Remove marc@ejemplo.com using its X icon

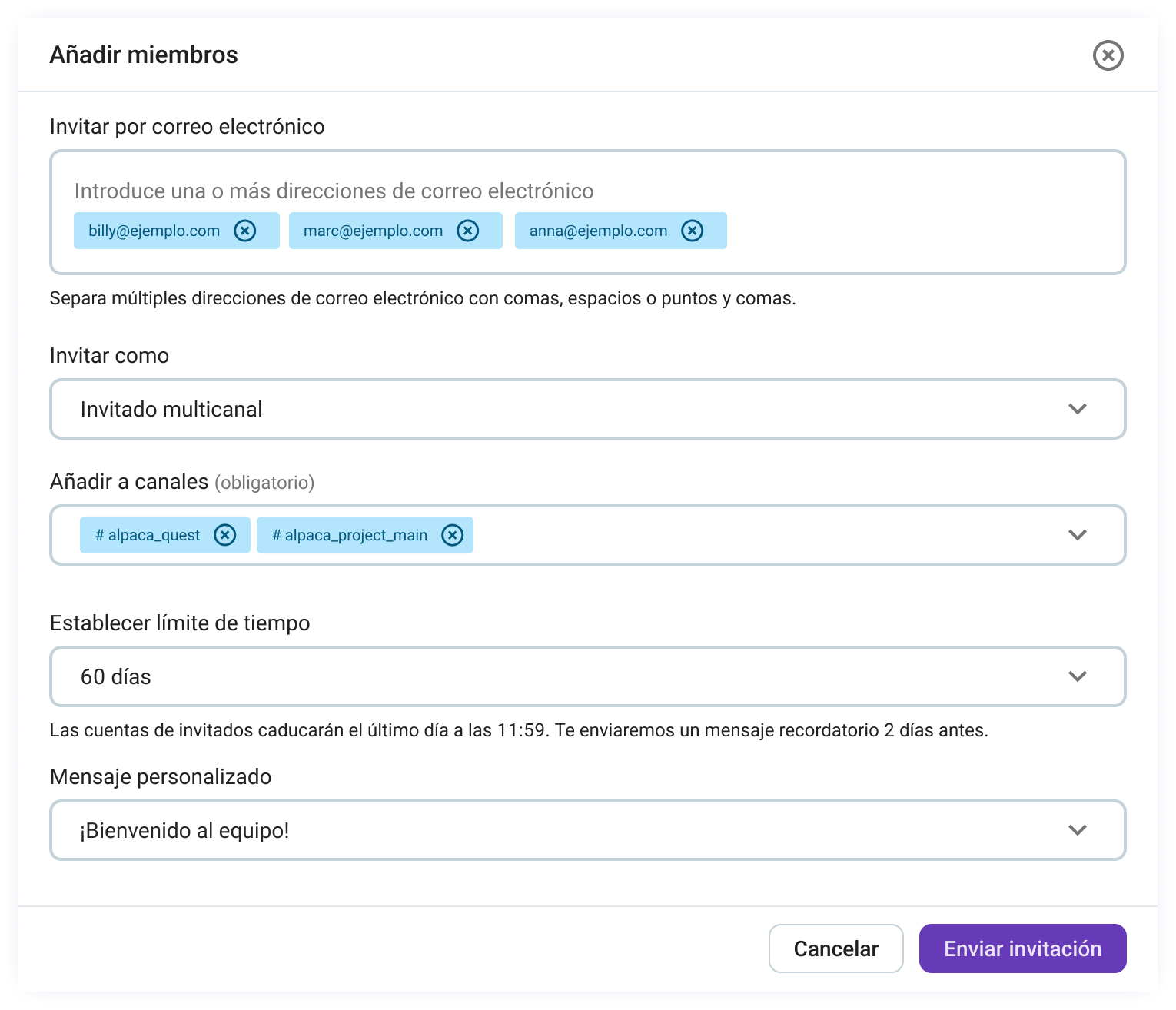tap(467, 231)
